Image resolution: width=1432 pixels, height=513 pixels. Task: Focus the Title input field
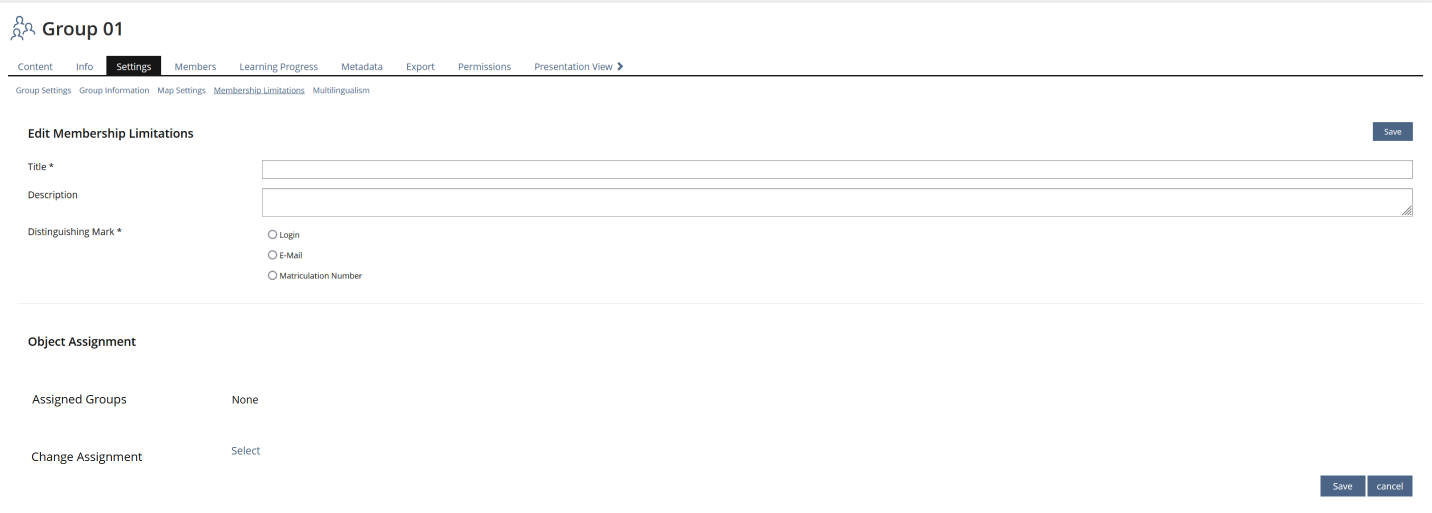coord(837,169)
